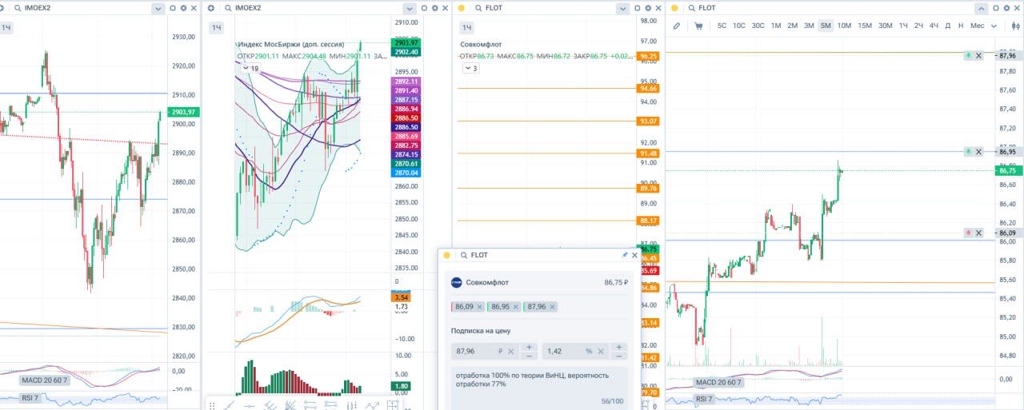
Task: Click the shopping cart icon in FLOT toolbar
Action: [700, 25]
